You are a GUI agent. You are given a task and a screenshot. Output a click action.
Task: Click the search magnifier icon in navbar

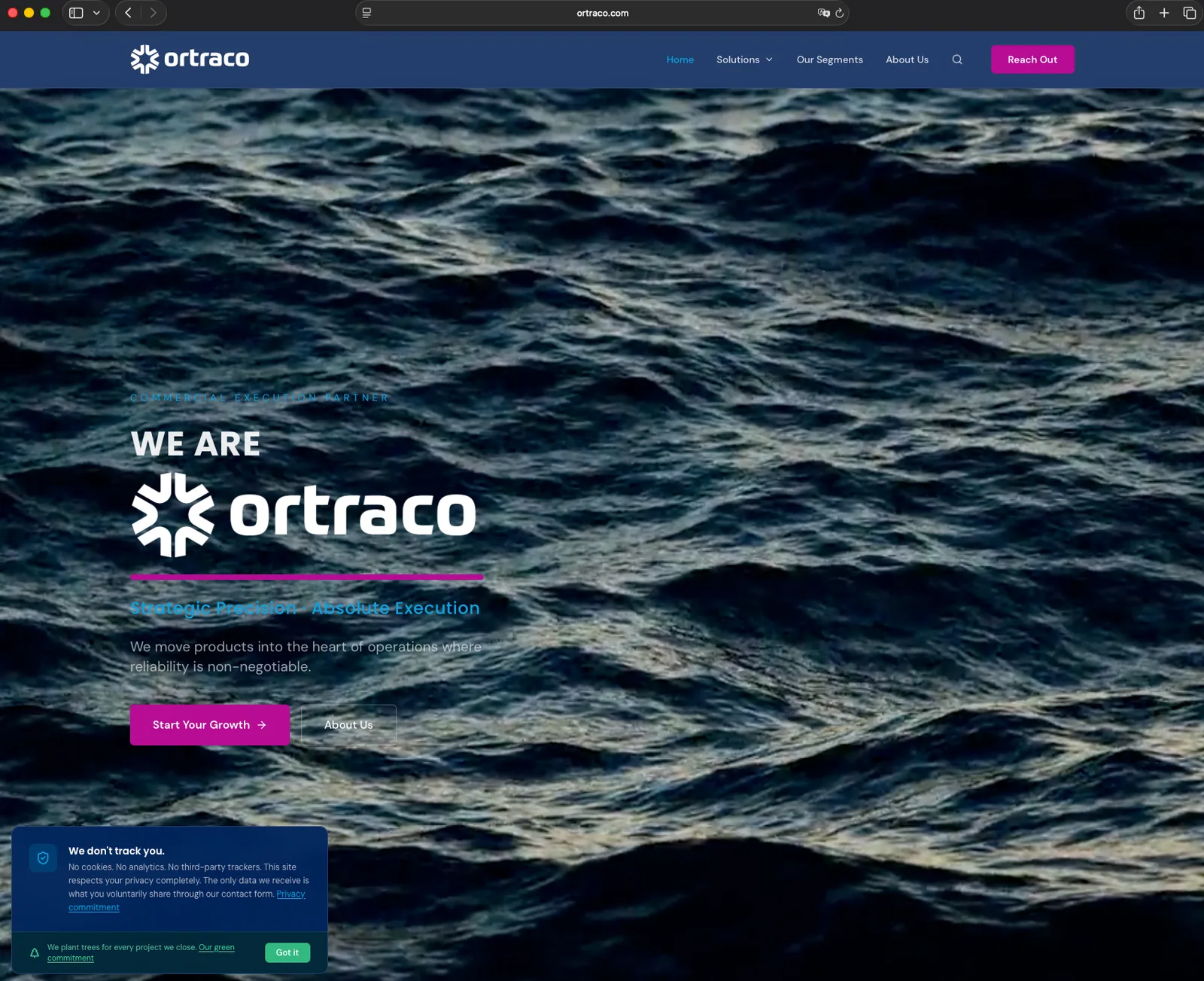pyautogui.click(x=957, y=59)
